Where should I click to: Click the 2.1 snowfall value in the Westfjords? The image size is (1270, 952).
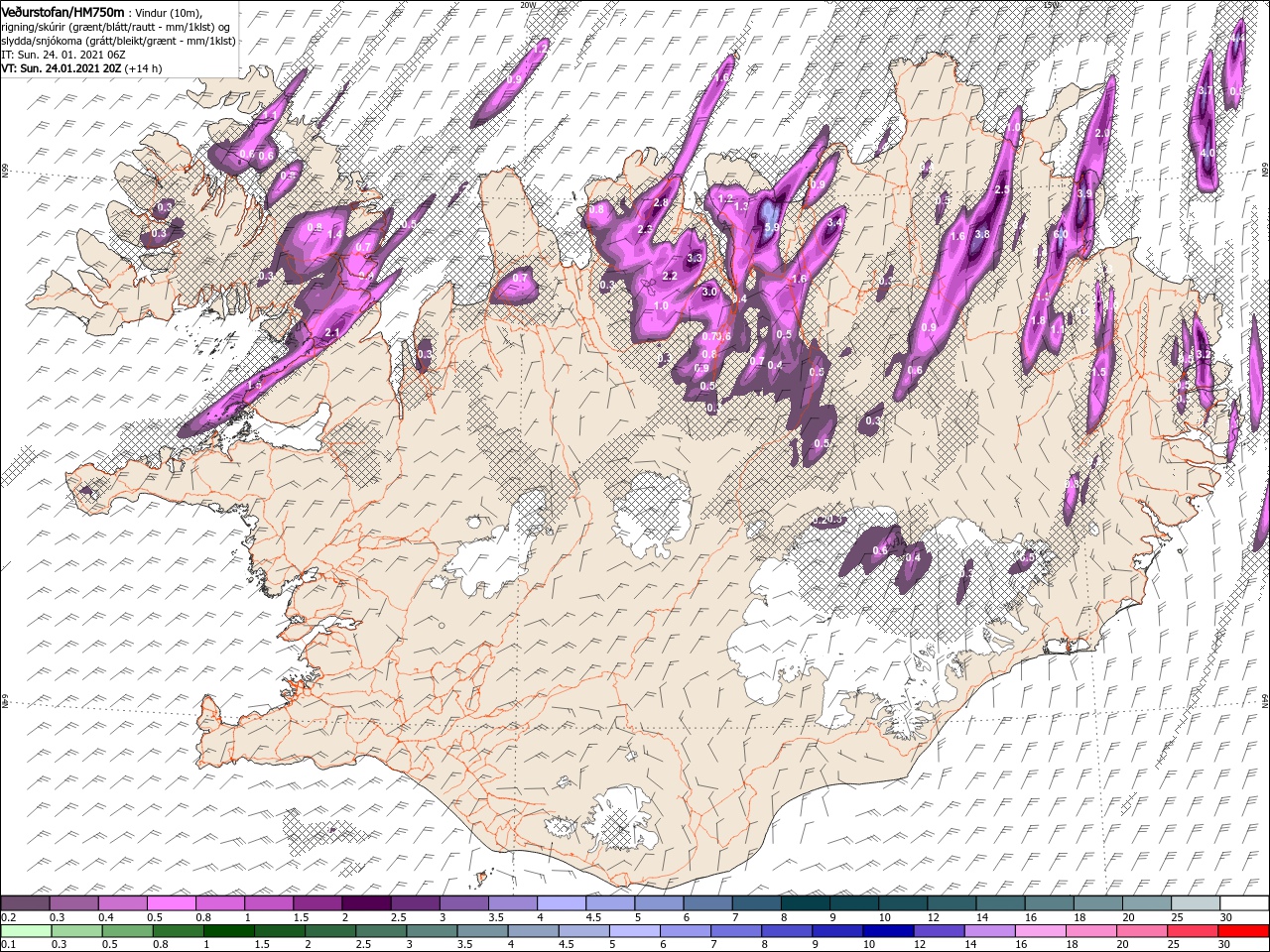click(333, 333)
